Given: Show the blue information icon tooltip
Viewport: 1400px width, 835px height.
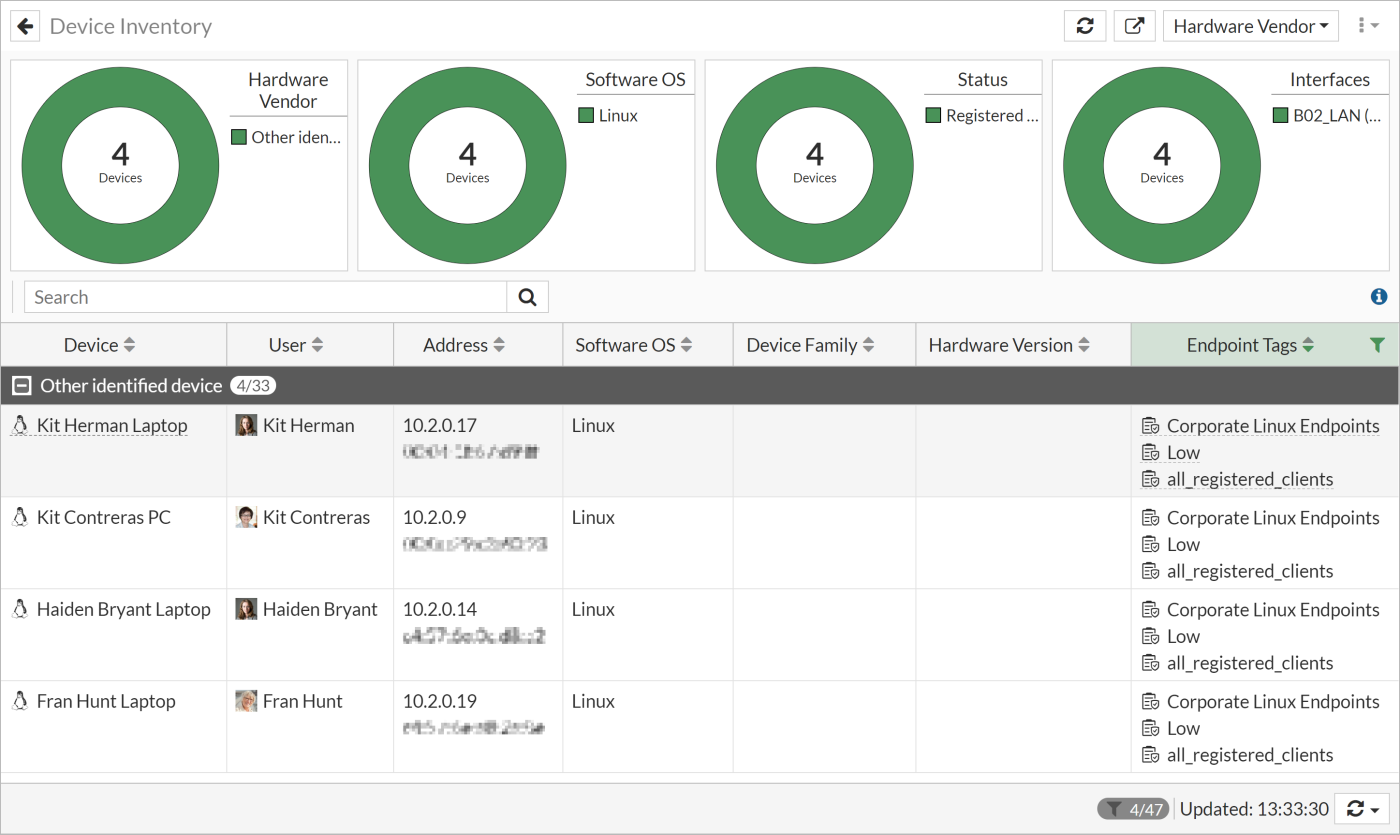Looking at the screenshot, I should click(x=1379, y=296).
